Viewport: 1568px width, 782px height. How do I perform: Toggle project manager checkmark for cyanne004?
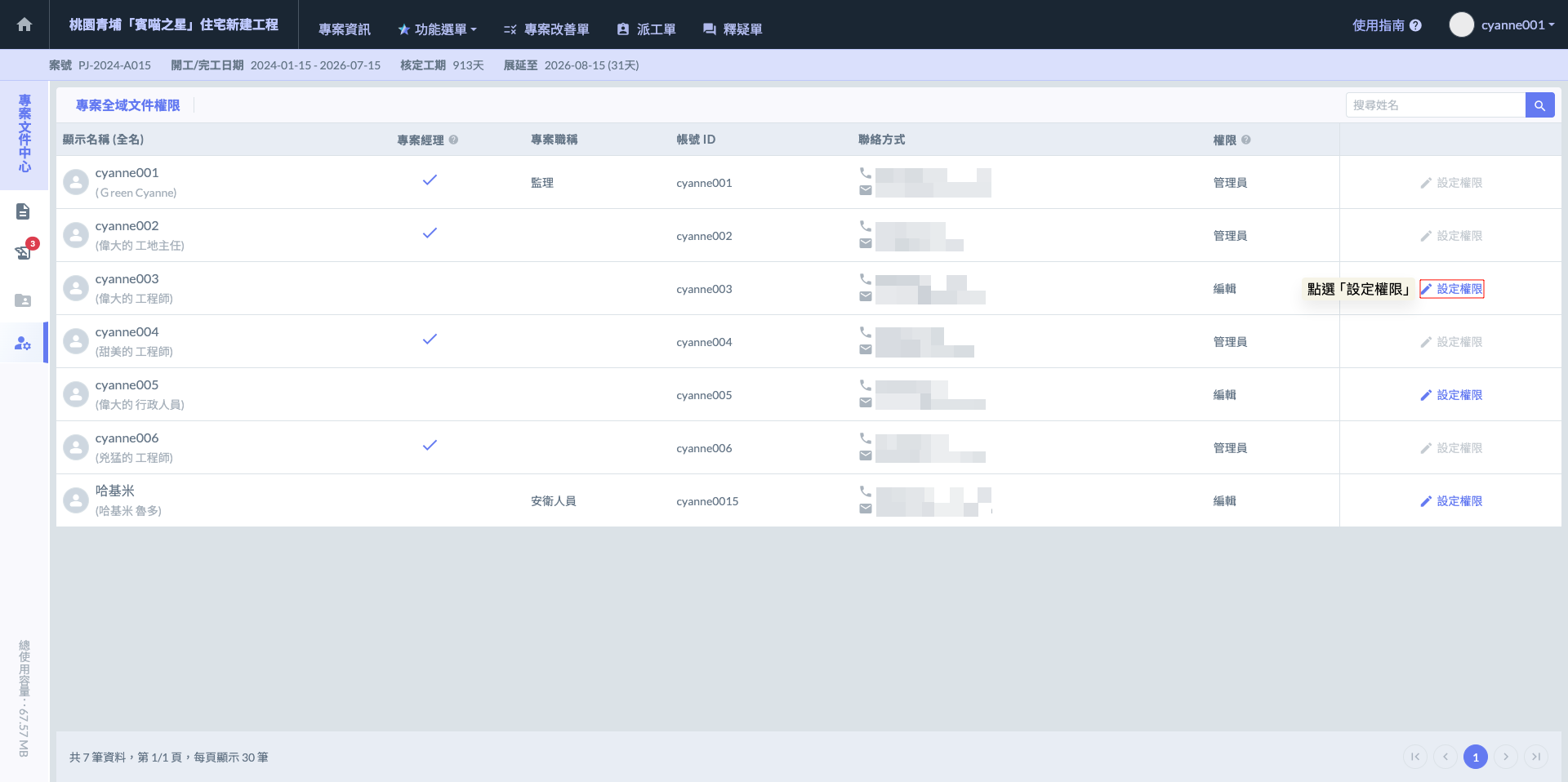(430, 340)
